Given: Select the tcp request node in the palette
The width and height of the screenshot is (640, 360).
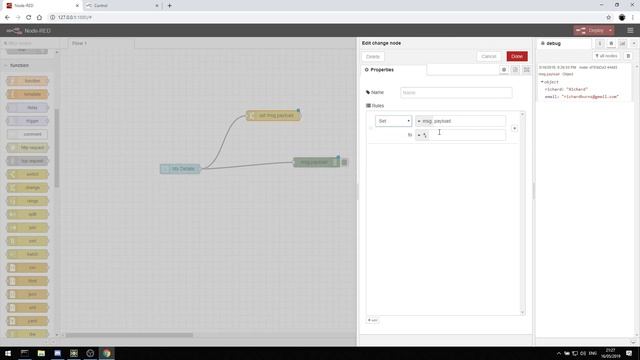Looking at the screenshot, I should point(27,161).
